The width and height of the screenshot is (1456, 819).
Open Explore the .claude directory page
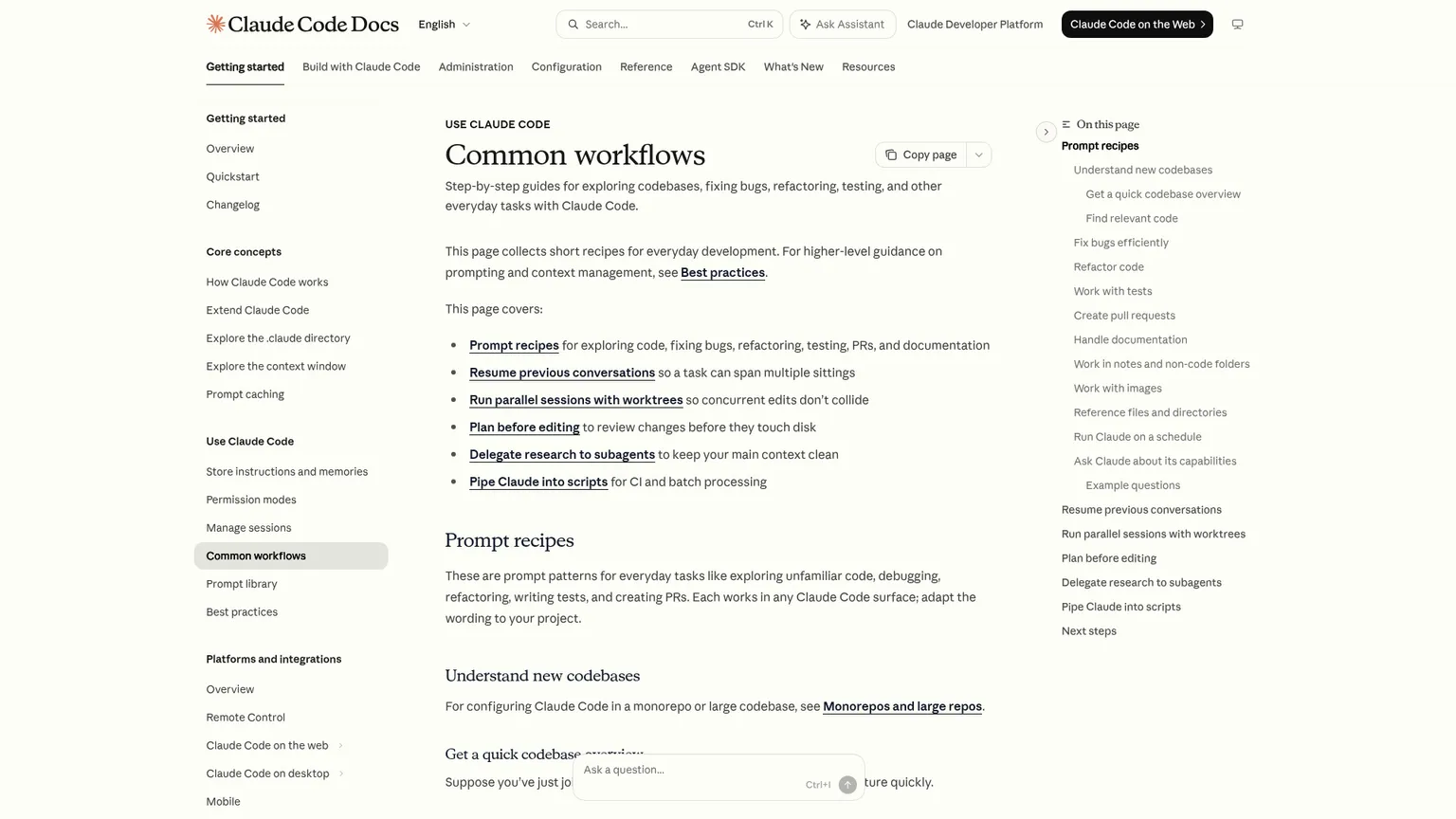279,338
